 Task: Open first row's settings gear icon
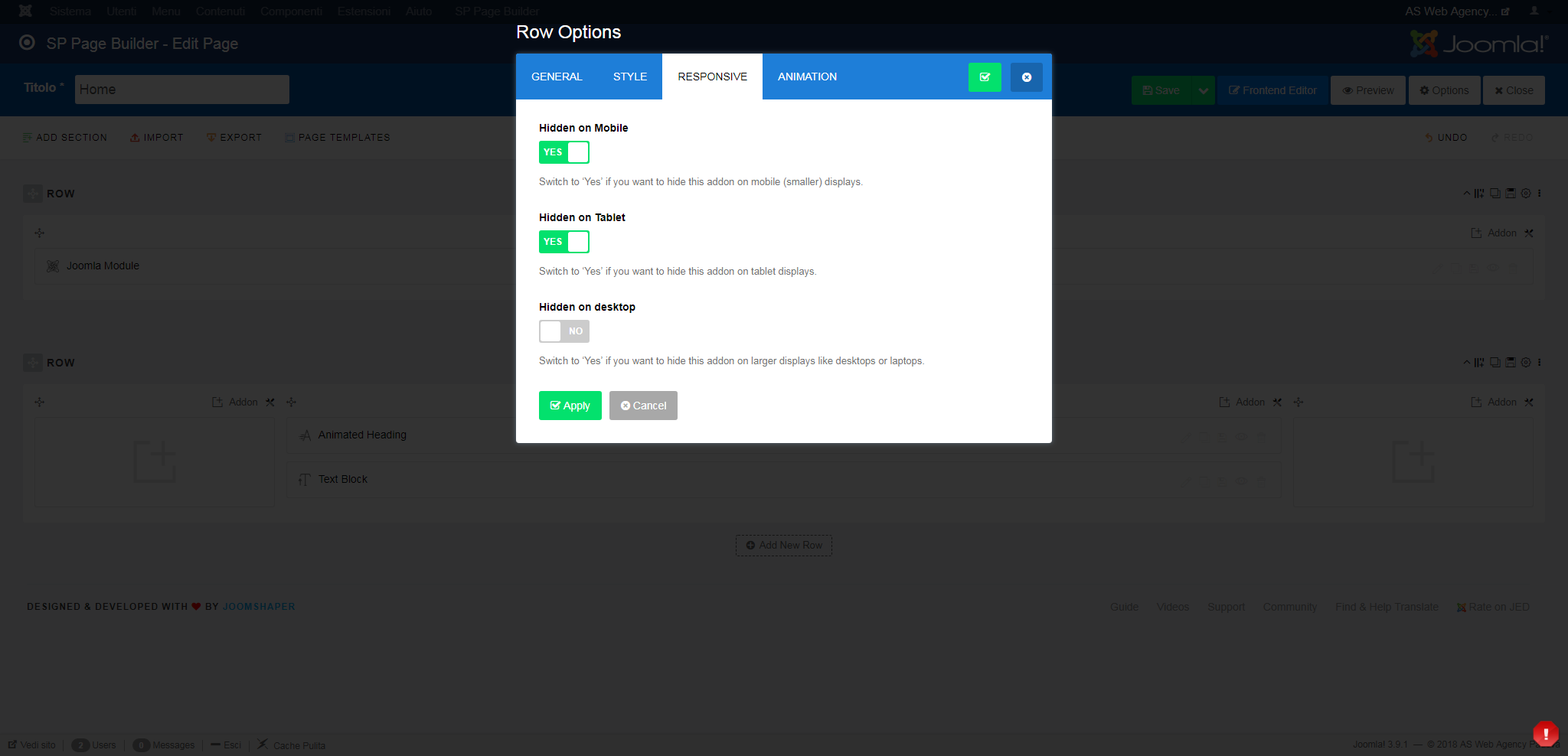pyautogui.click(x=1526, y=194)
